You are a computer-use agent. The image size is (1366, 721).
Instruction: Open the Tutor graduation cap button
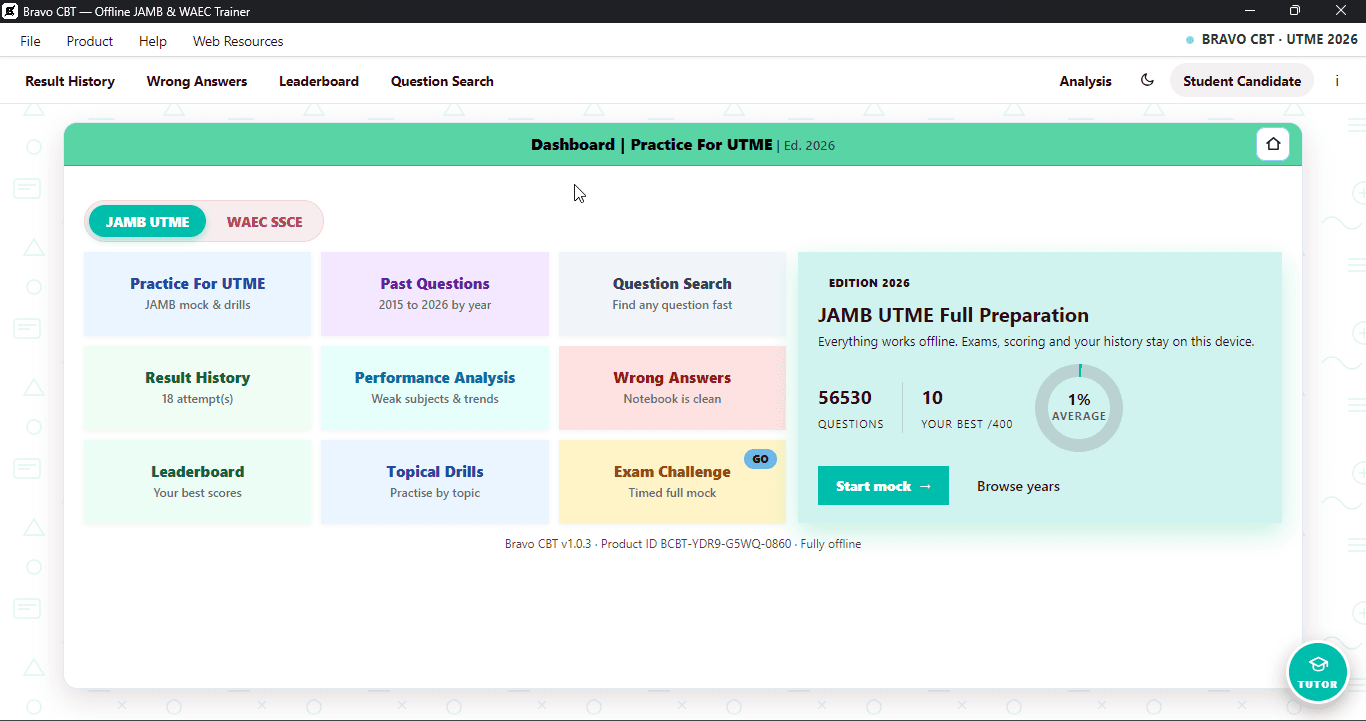[1317, 672]
